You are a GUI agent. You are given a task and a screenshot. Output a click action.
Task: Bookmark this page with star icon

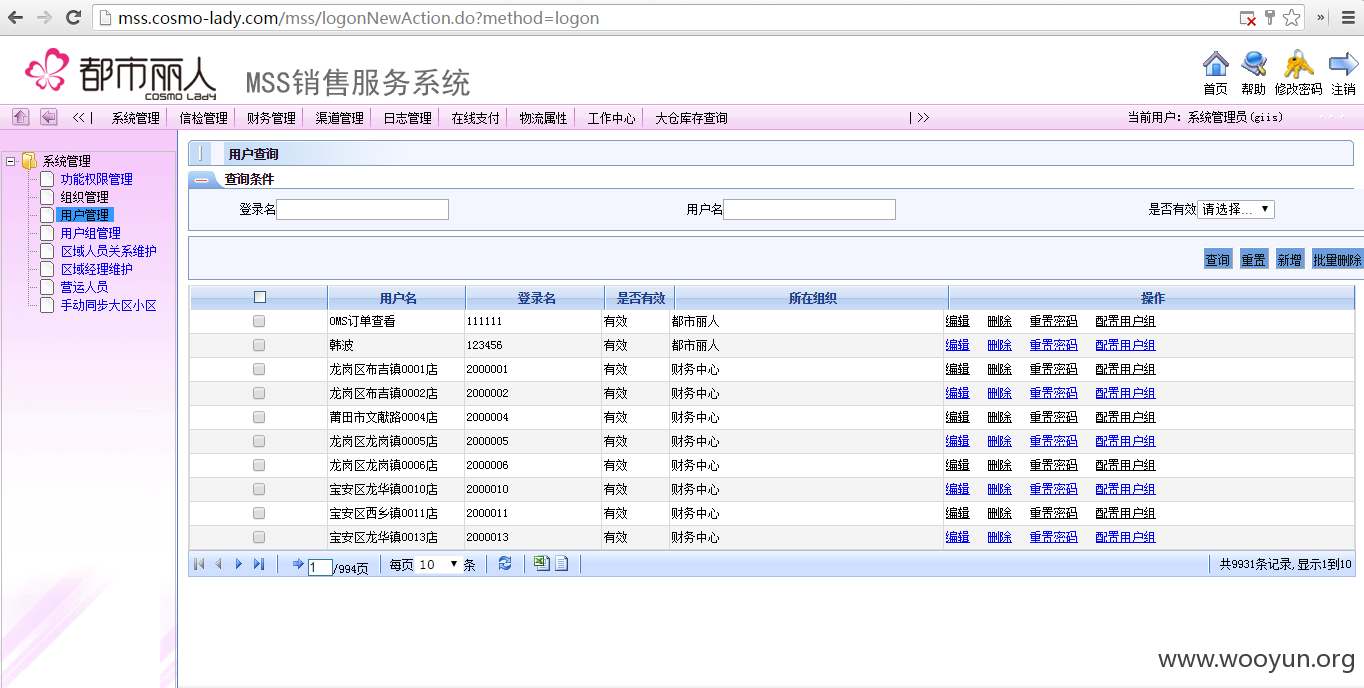coord(1291,18)
